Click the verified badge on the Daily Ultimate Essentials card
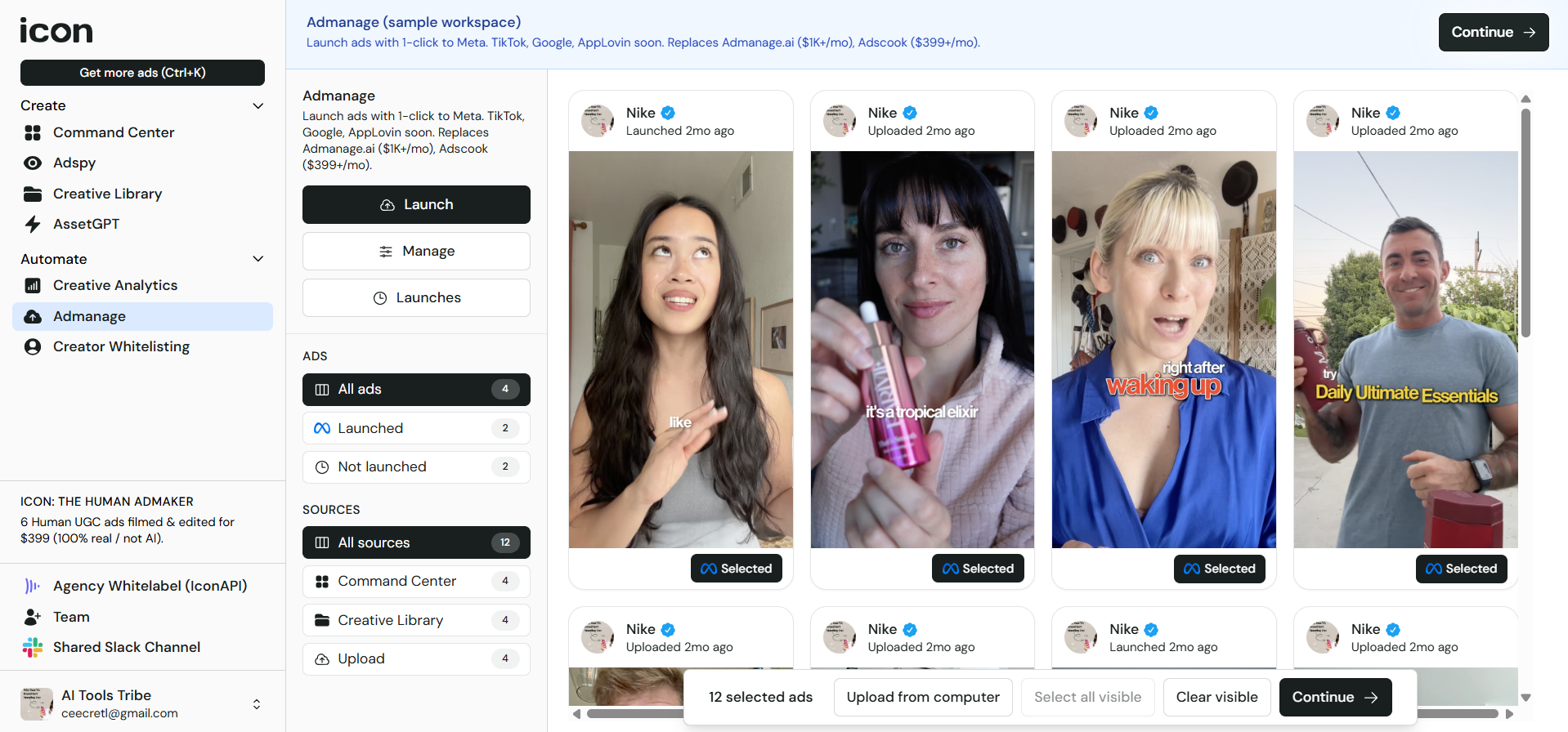 (1393, 113)
